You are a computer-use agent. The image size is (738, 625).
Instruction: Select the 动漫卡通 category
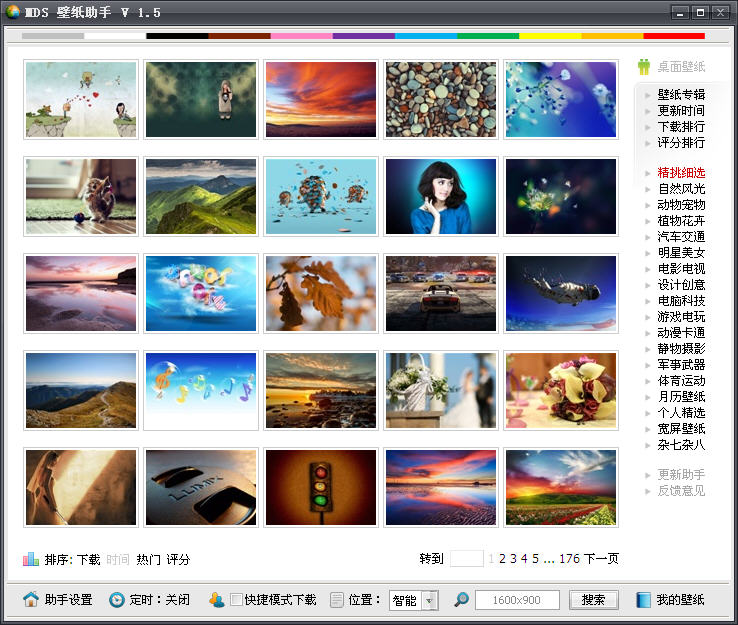coord(681,333)
